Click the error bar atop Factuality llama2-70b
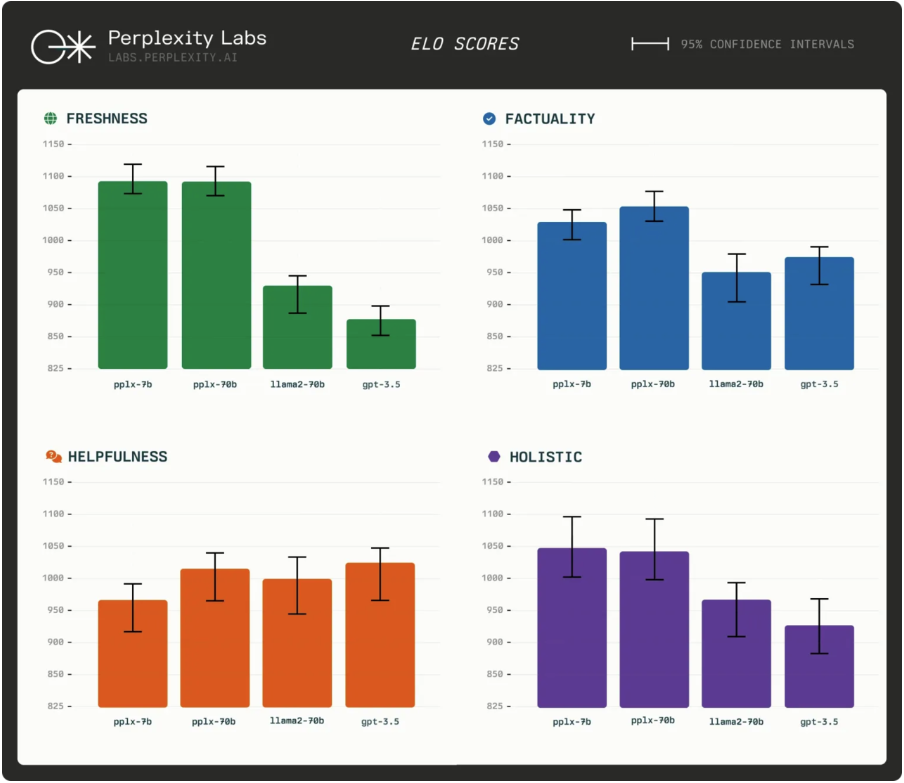This screenshot has height=783, width=904. (736, 278)
